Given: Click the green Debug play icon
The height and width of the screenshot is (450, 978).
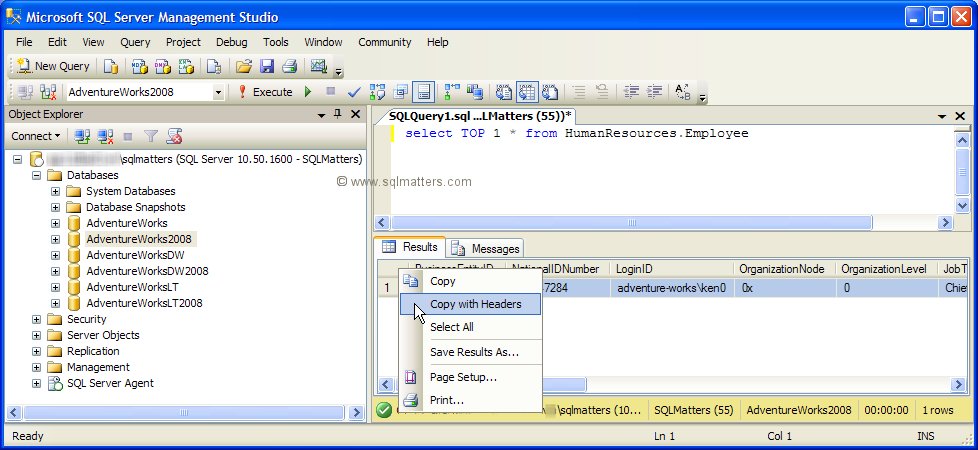Looking at the screenshot, I should (308, 92).
